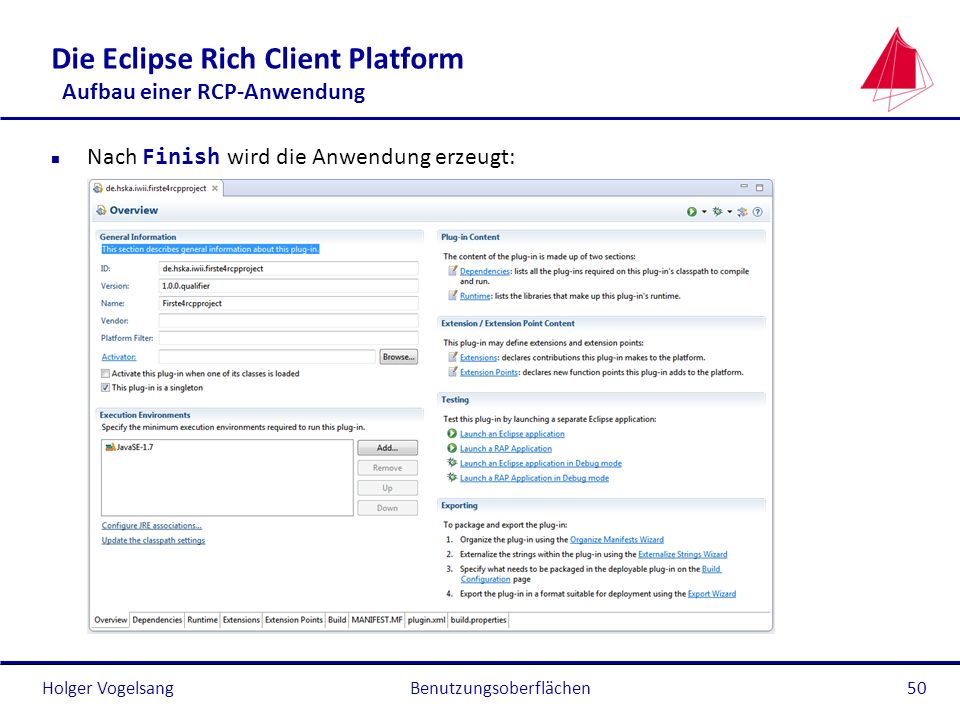Click the green icon beside Launch a RAP Application
The height and width of the screenshot is (720, 960).
[452, 448]
